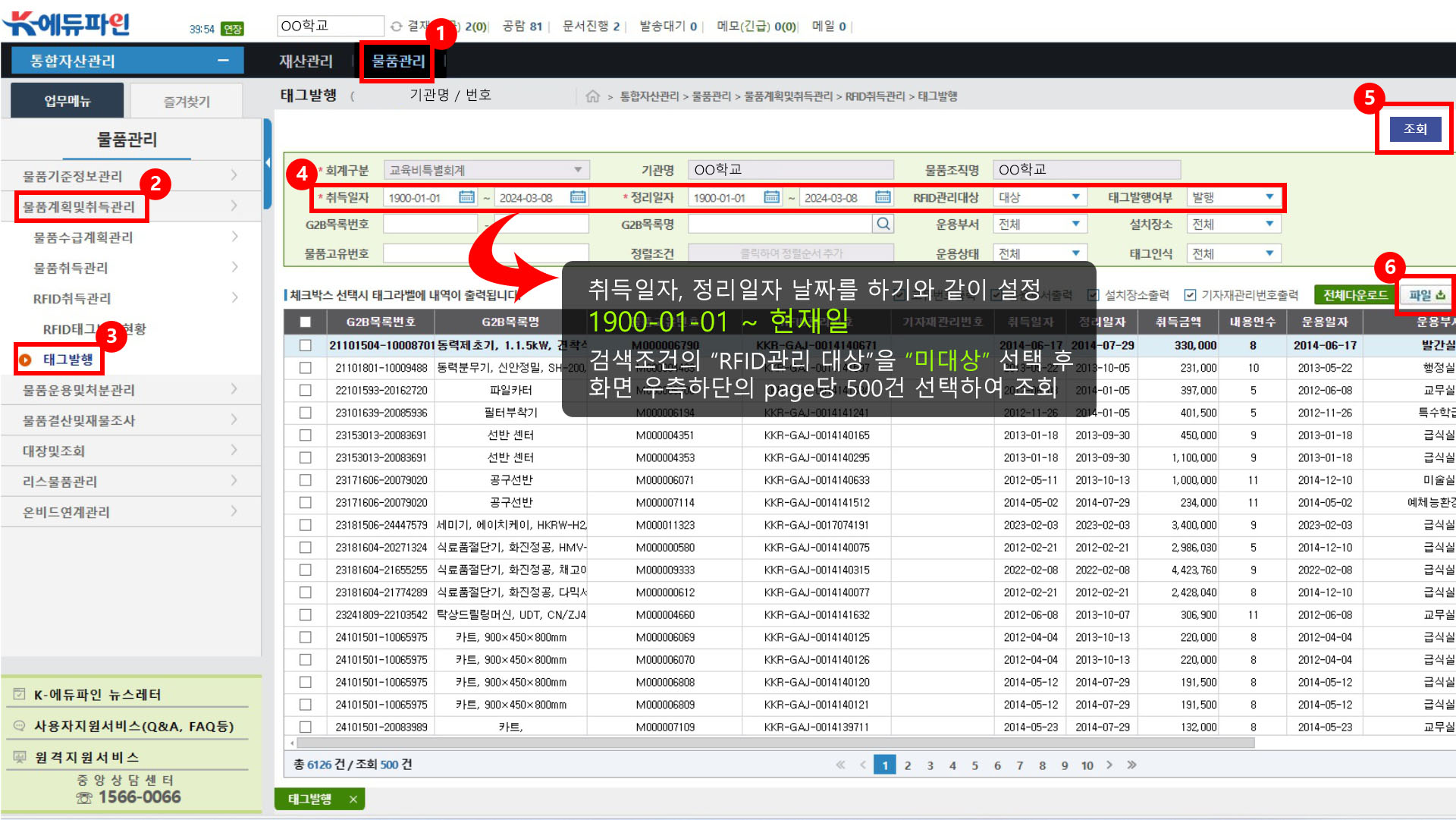
Task: Open the 취득일자 start date calendar icon
Action: [466, 197]
